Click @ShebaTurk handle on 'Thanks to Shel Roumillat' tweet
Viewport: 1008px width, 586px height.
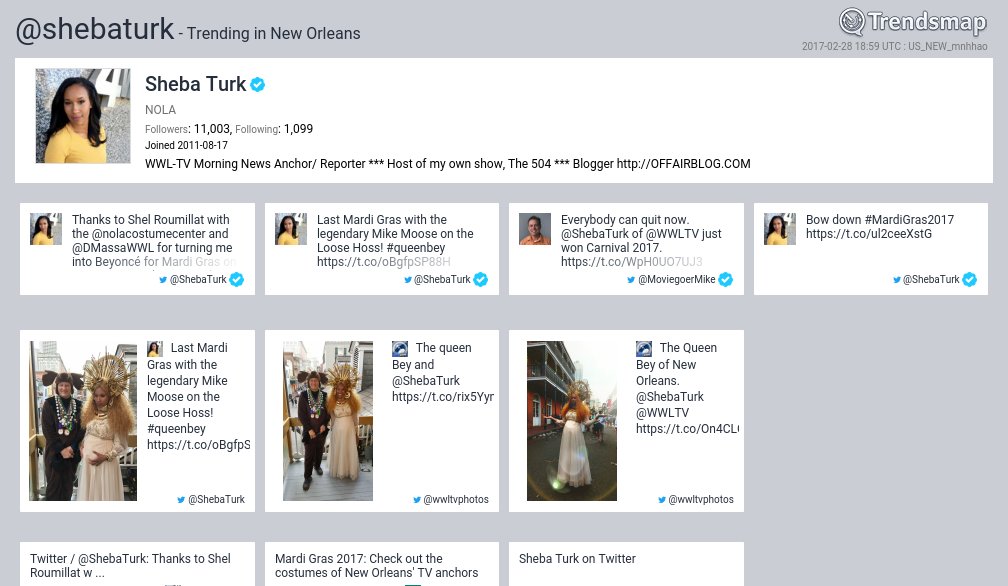tap(198, 280)
